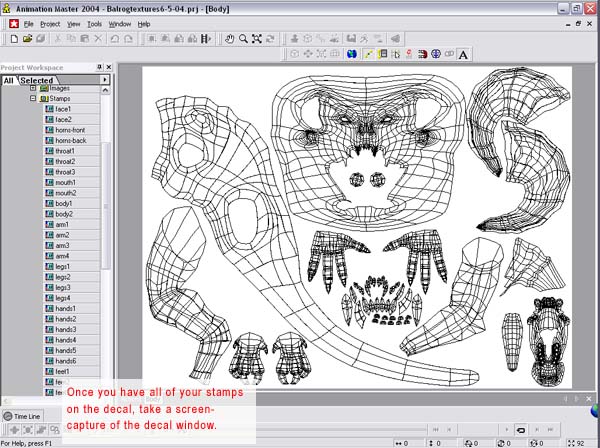This screenshot has height=448, width=600.
Task: Click the face1 stamp icon
Action: coord(49,109)
